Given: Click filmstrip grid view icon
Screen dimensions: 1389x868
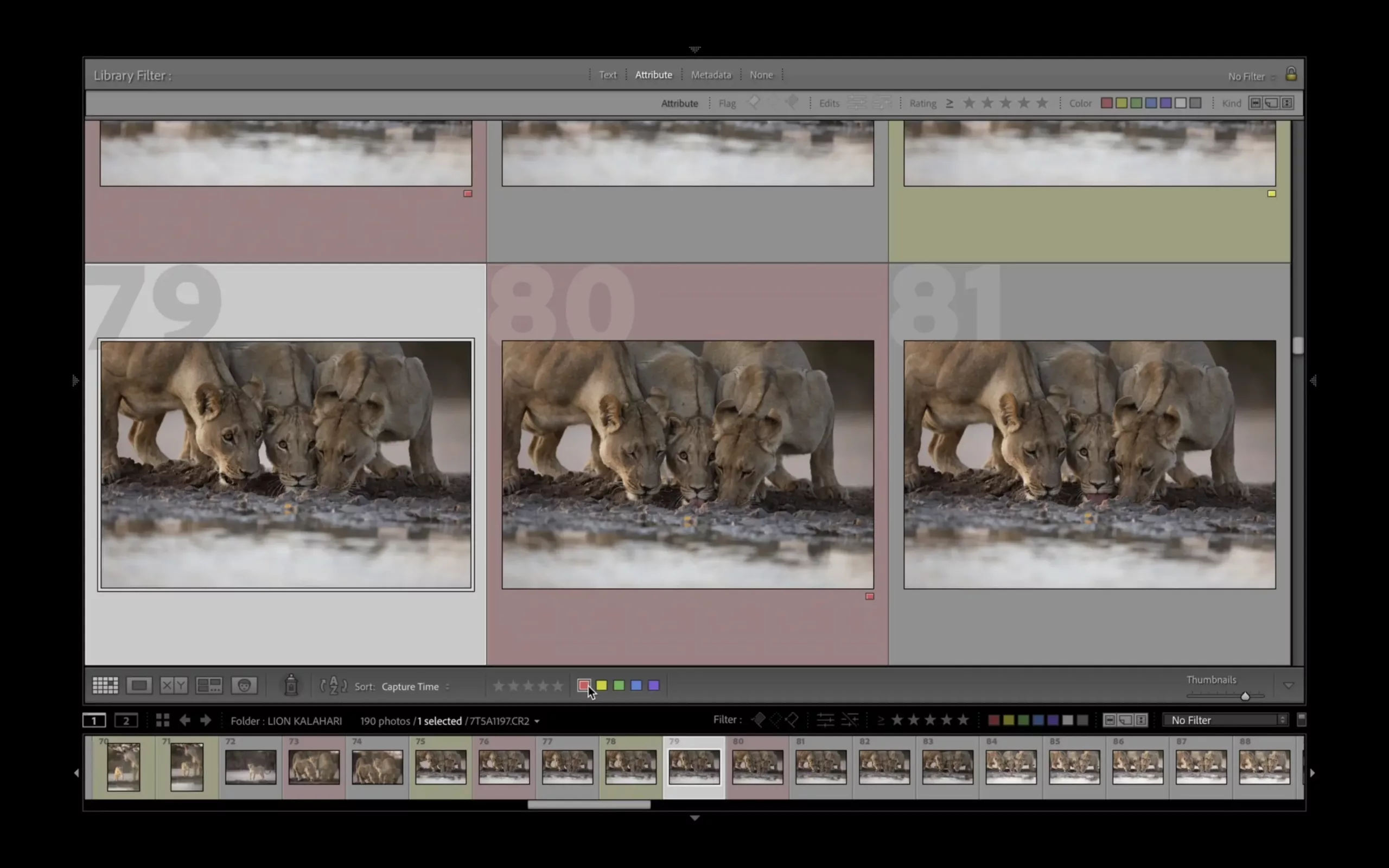Looking at the screenshot, I should tap(162, 720).
